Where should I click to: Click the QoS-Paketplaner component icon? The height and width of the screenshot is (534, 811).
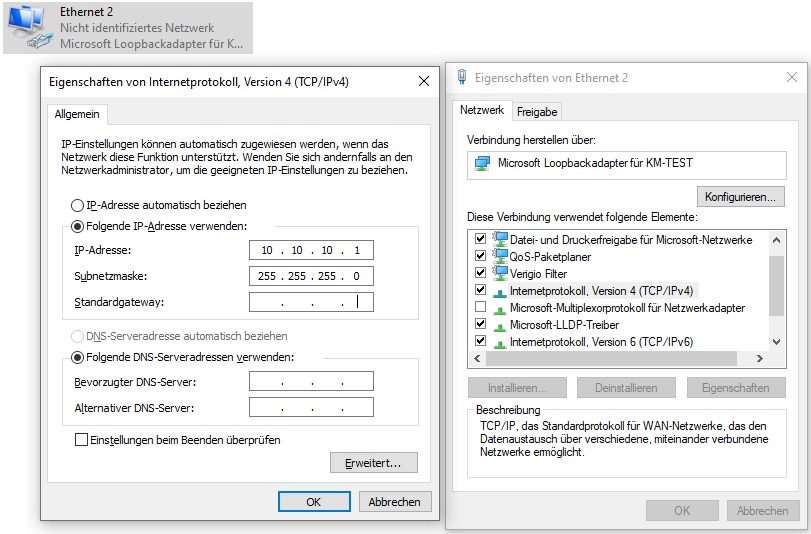pos(500,256)
